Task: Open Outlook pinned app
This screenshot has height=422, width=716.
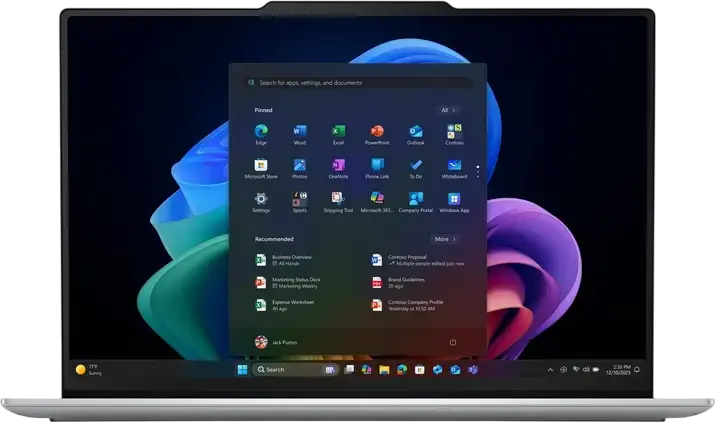Action: click(x=416, y=134)
